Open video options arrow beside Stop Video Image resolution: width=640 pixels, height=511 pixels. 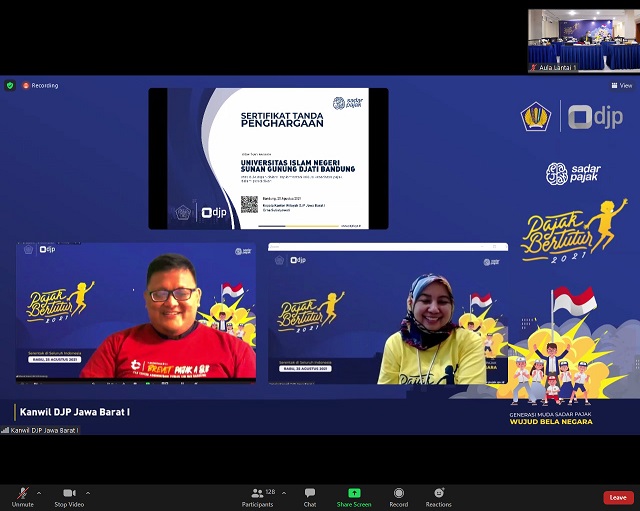click(x=88, y=493)
